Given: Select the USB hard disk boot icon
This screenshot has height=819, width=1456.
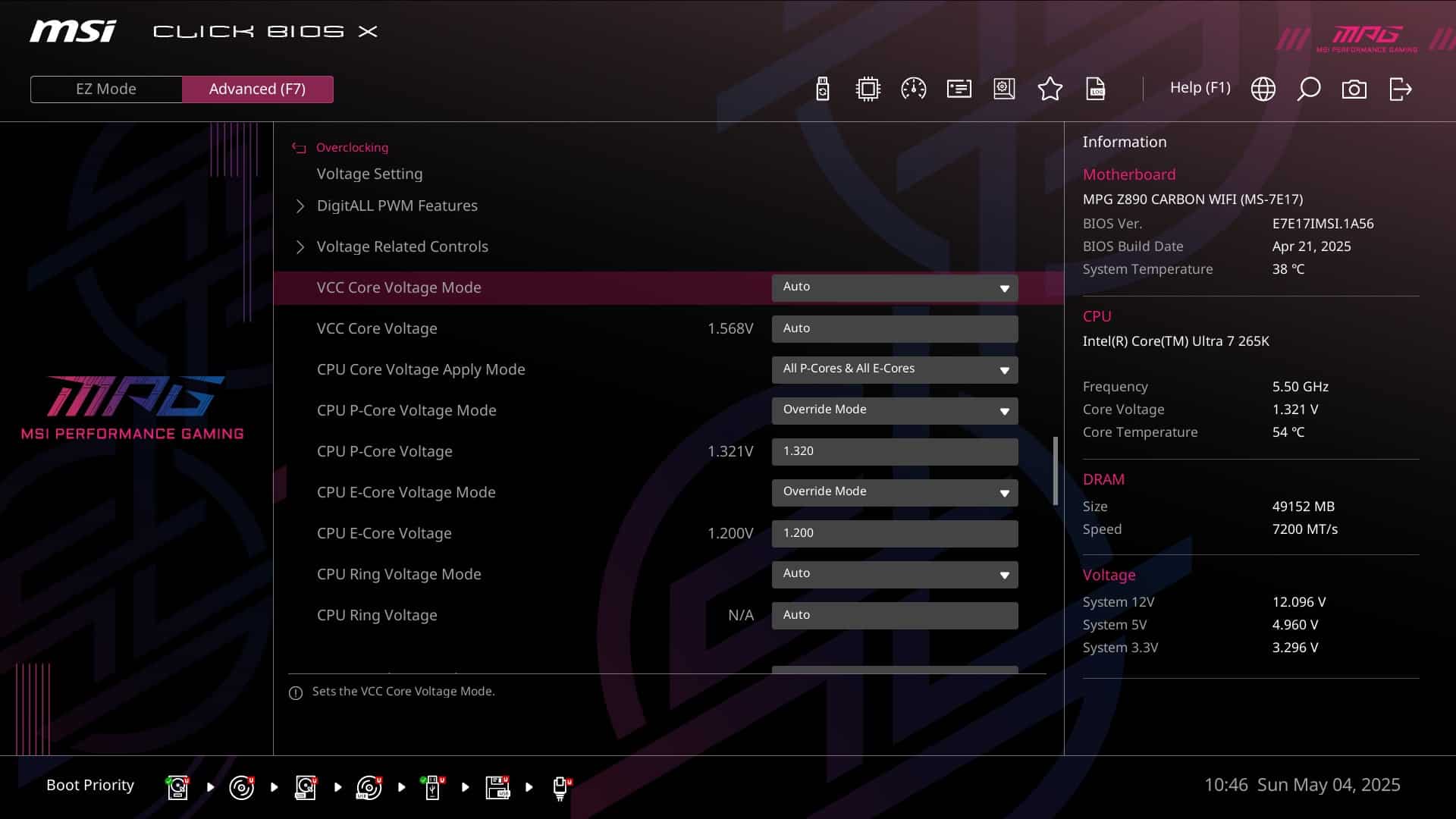Looking at the screenshot, I should 306,787.
